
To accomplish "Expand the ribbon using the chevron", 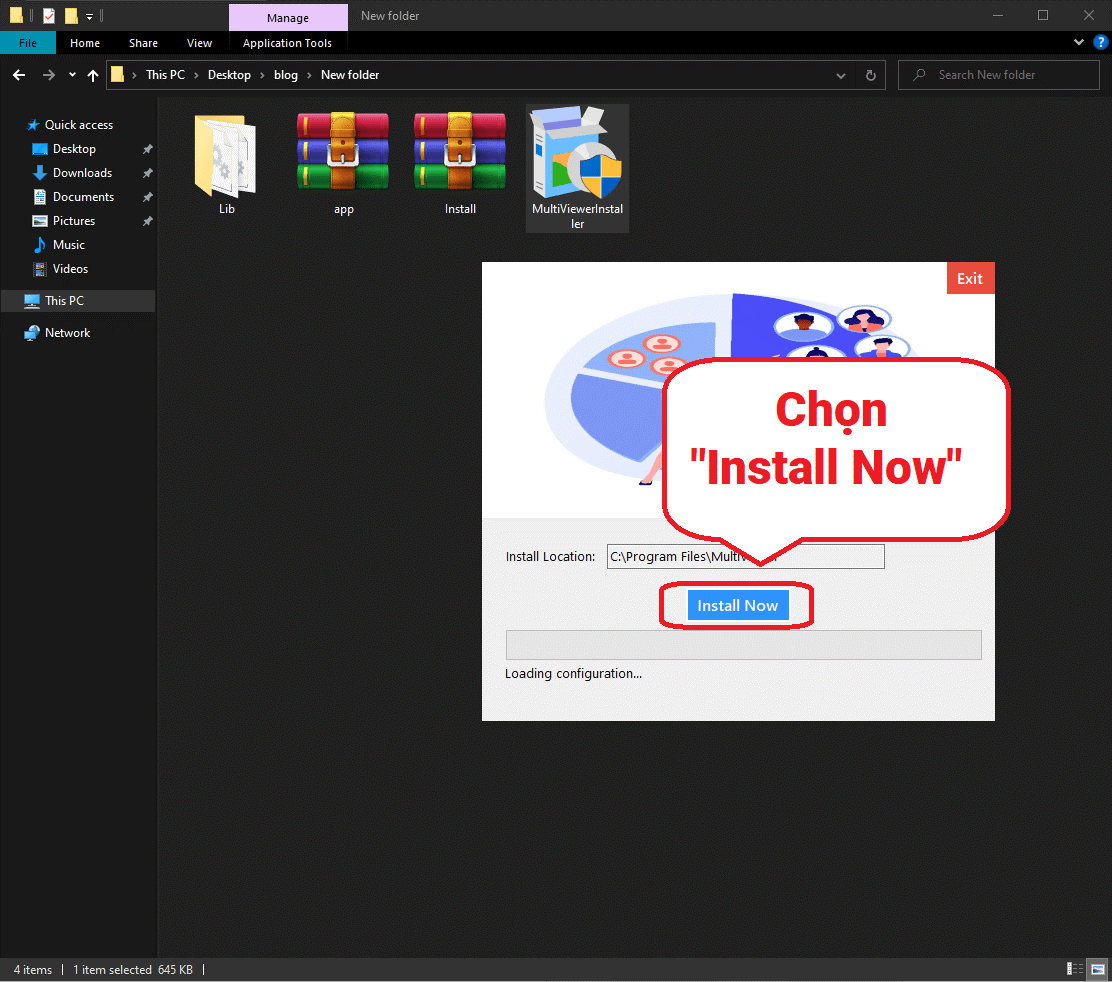I will pyautogui.click(x=1079, y=42).
